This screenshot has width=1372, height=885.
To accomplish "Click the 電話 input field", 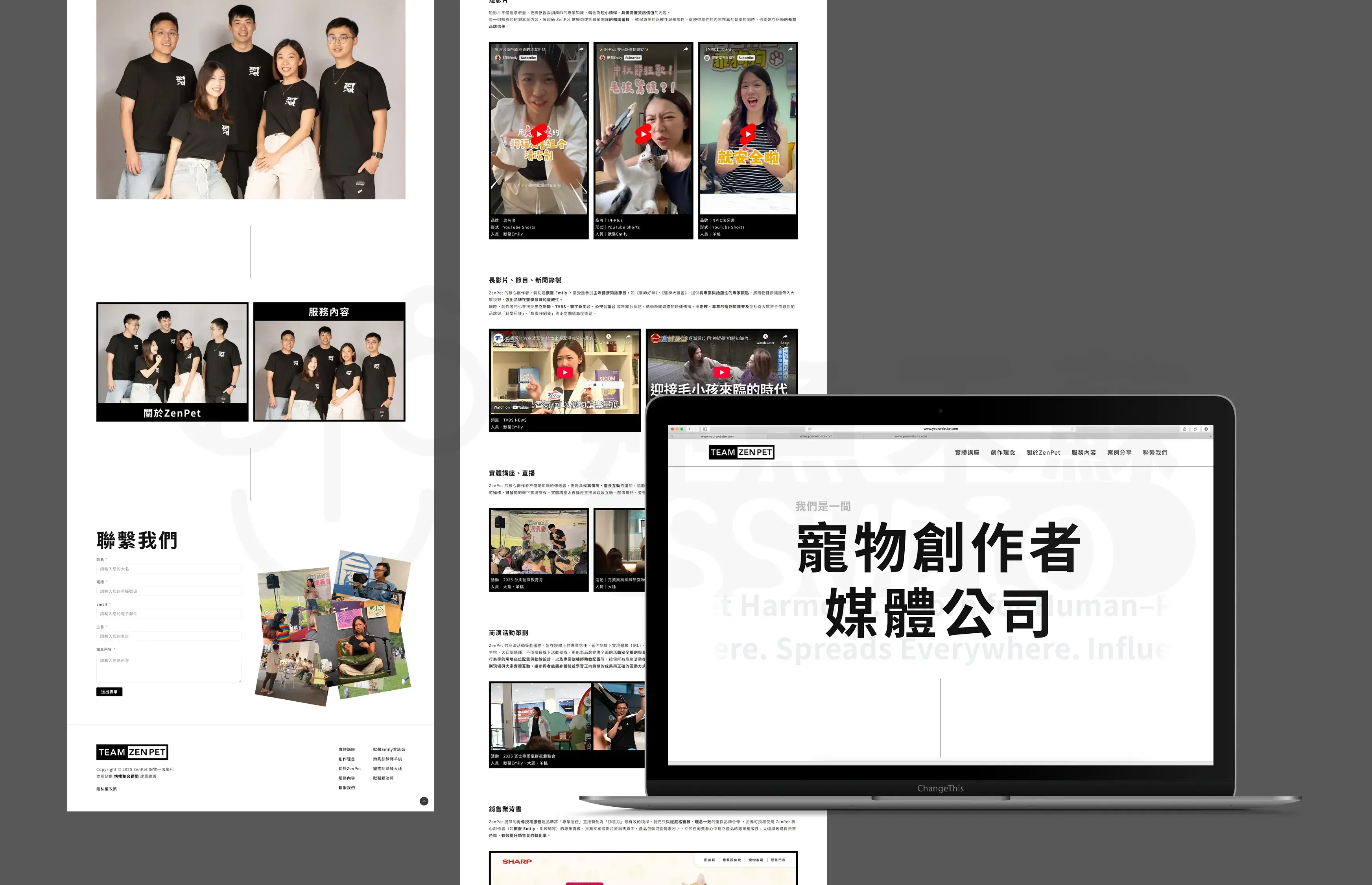I will coord(169,591).
